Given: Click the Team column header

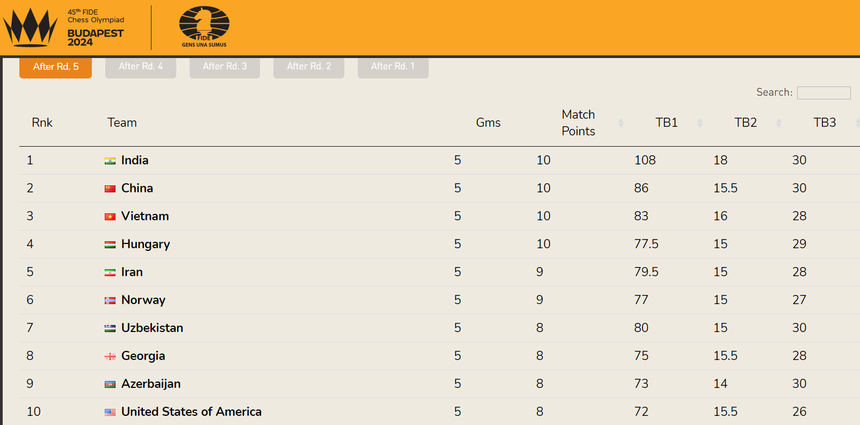Looking at the screenshot, I should click(122, 123).
